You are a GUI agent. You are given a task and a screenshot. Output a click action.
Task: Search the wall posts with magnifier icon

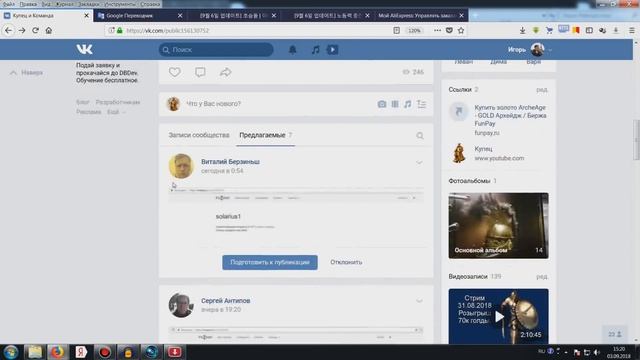pyautogui.click(x=420, y=136)
